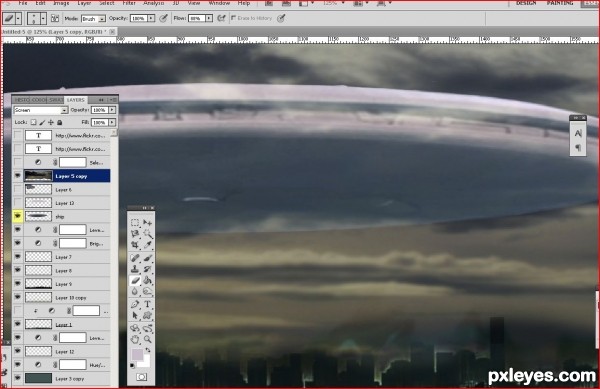The image size is (600, 389).
Task: Hide Layer 7 visibility eye
Action: pos(17,256)
